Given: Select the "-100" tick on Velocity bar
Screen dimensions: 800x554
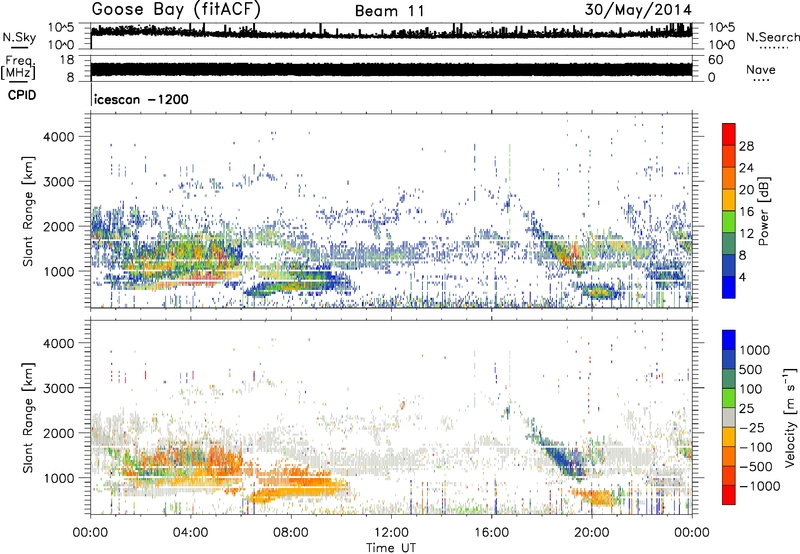Looking at the screenshot, I should click(756, 447).
